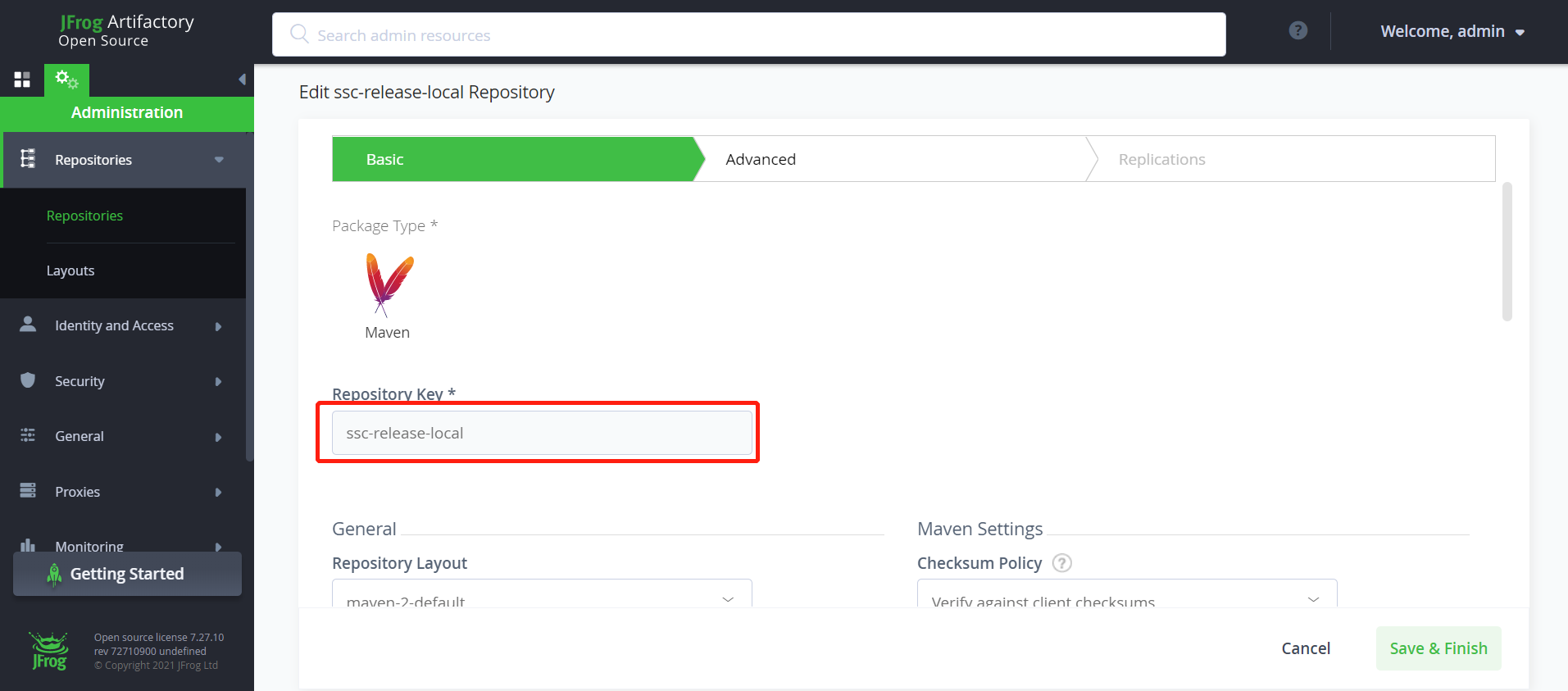Click the Security shield icon
Screen dimensions: 1568x691
(x=28, y=380)
